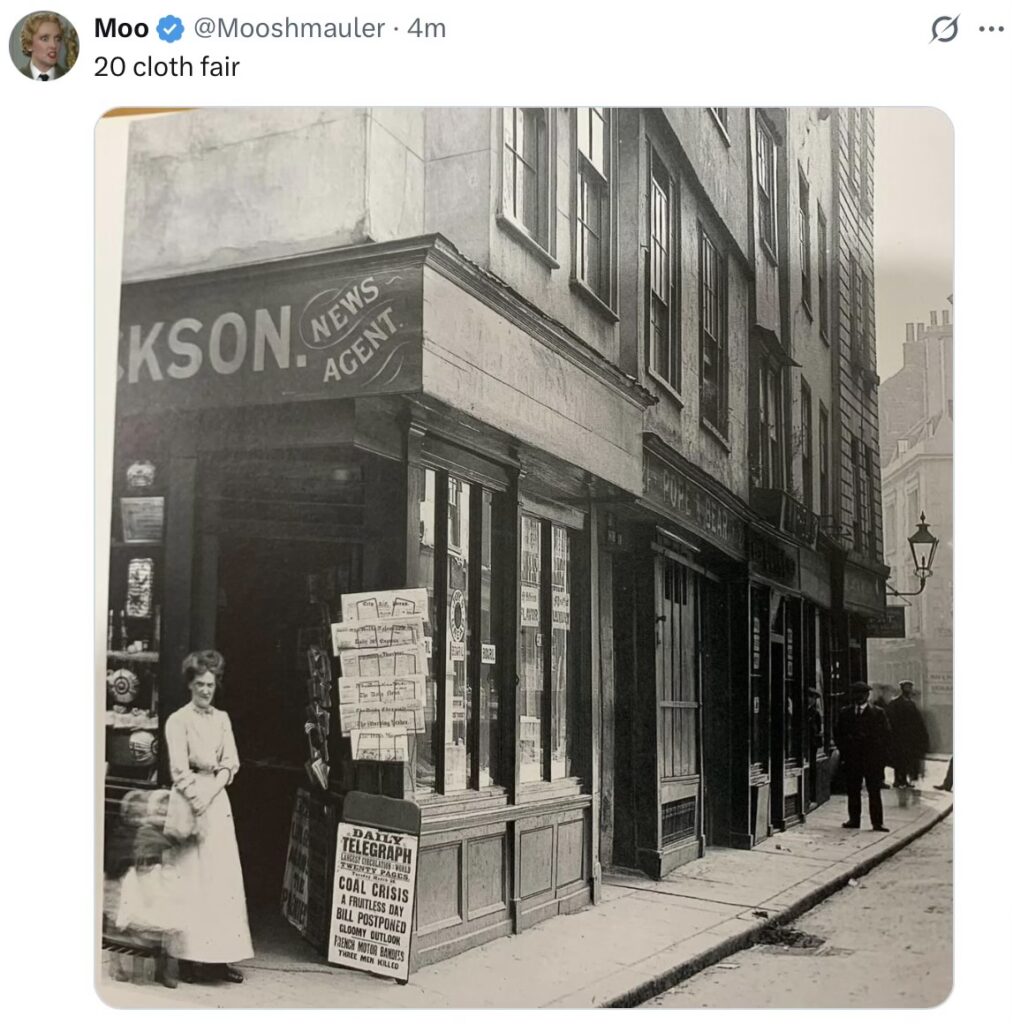Visit the @Mooshmauler handle link
Viewport: 1013px width, 1024px height.
coord(289,29)
